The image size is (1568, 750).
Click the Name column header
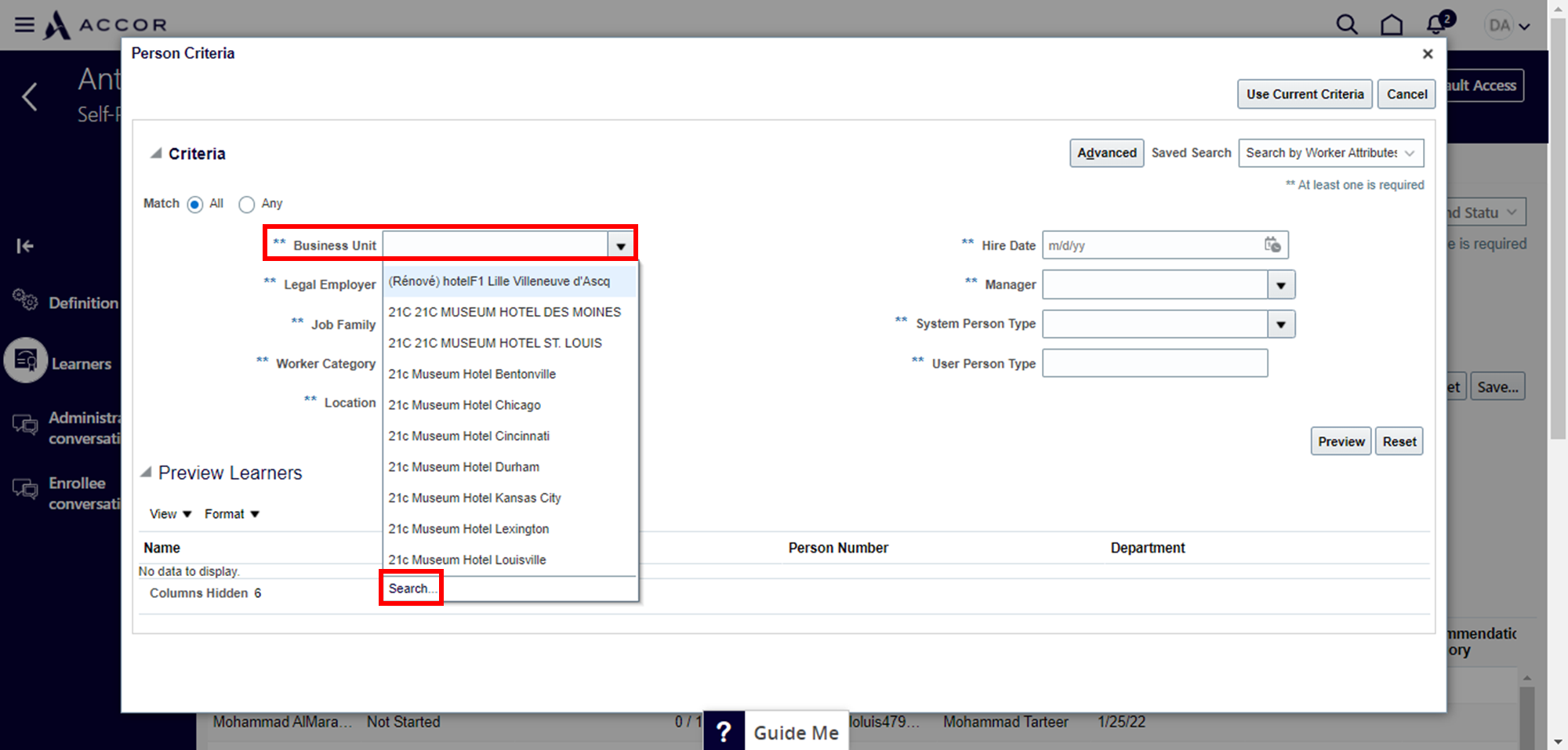click(x=162, y=548)
